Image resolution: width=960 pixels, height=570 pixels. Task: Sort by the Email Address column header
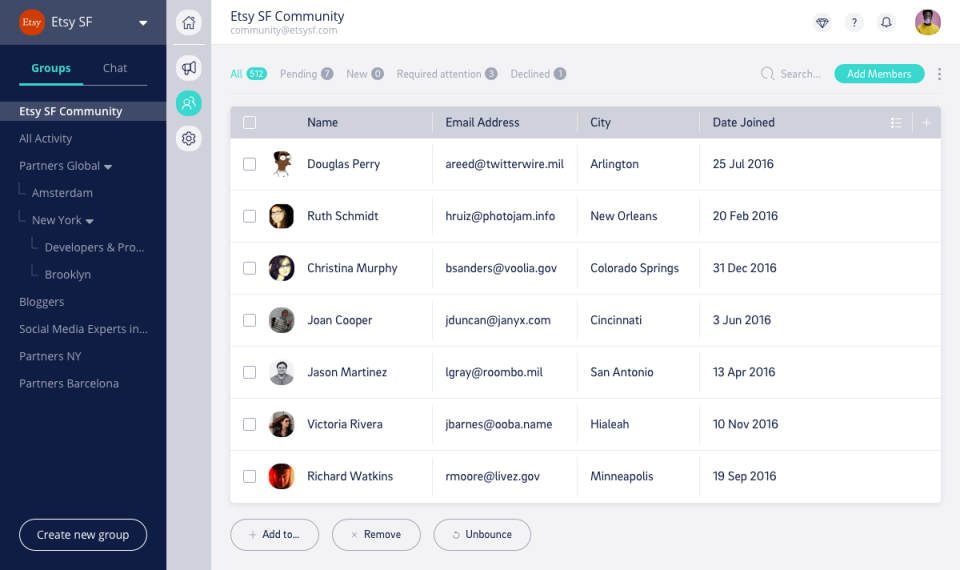[482, 122]
